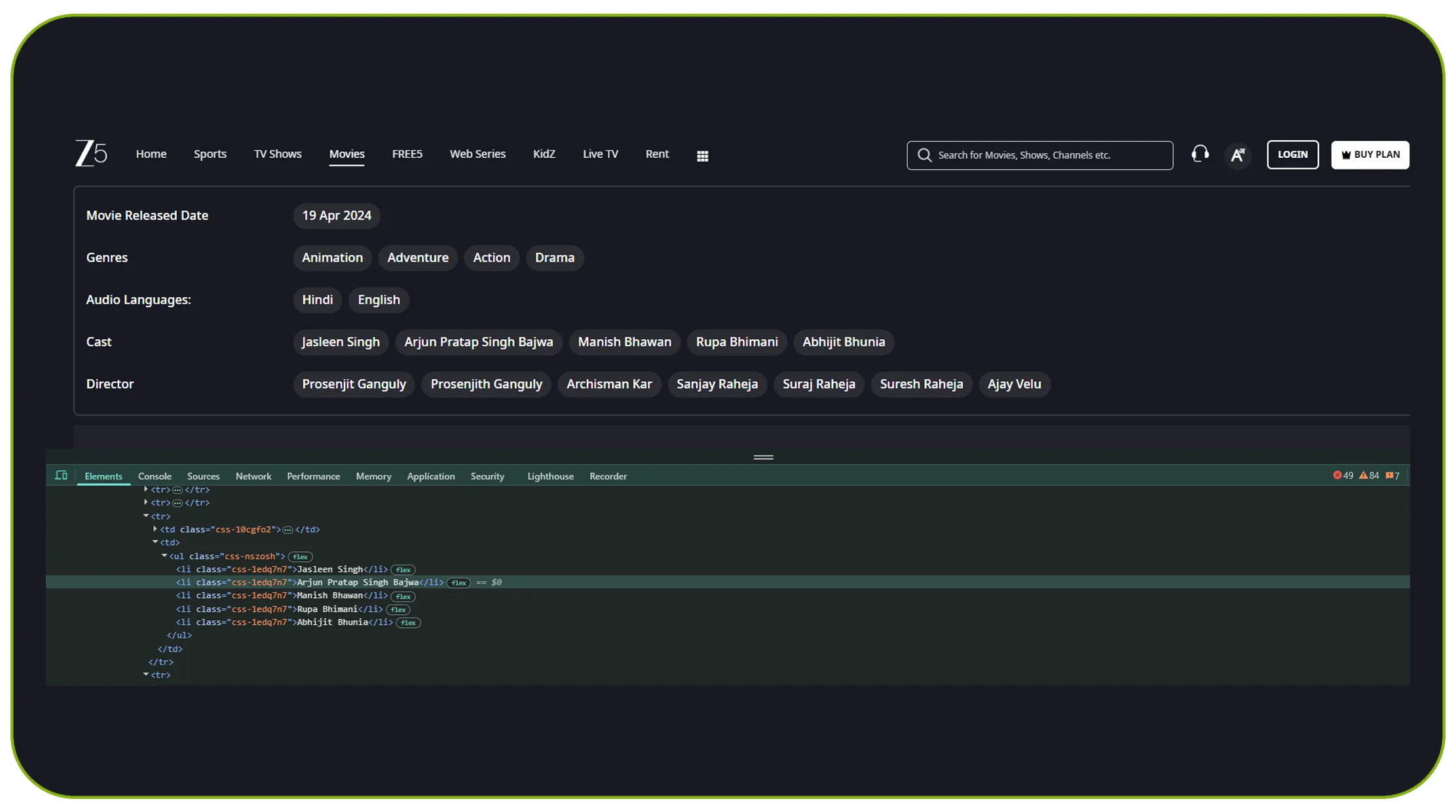Image resolution: width=1456 pixels, height=812 pixels.
Task: Click the Action genre chip
Action: [x=491, y=258]
